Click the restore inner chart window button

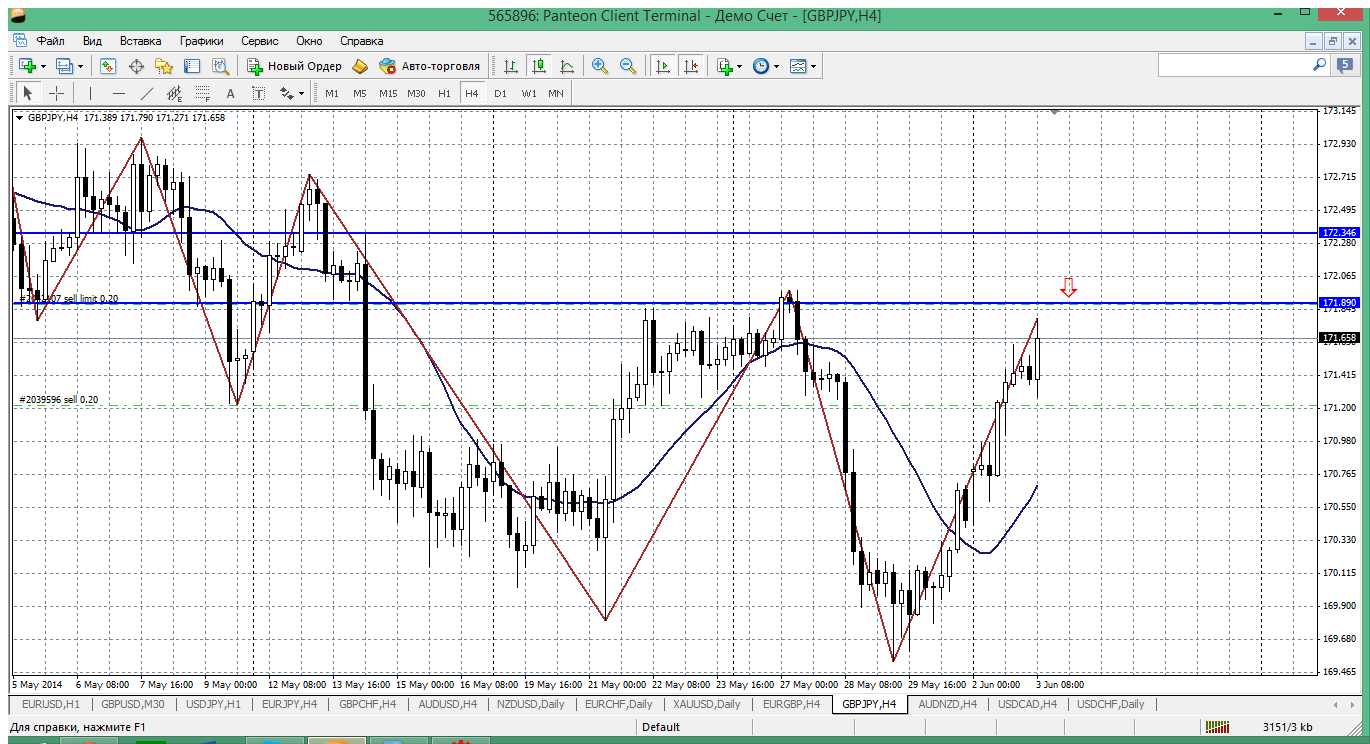1332,41
